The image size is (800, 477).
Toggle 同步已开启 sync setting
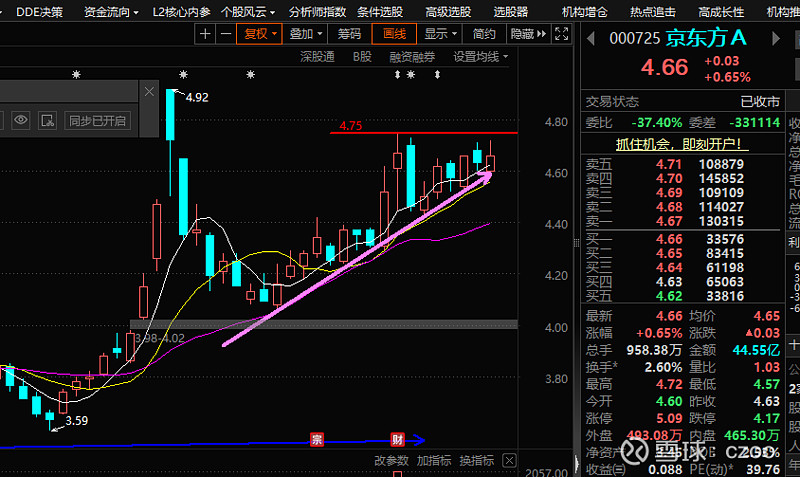97,121
